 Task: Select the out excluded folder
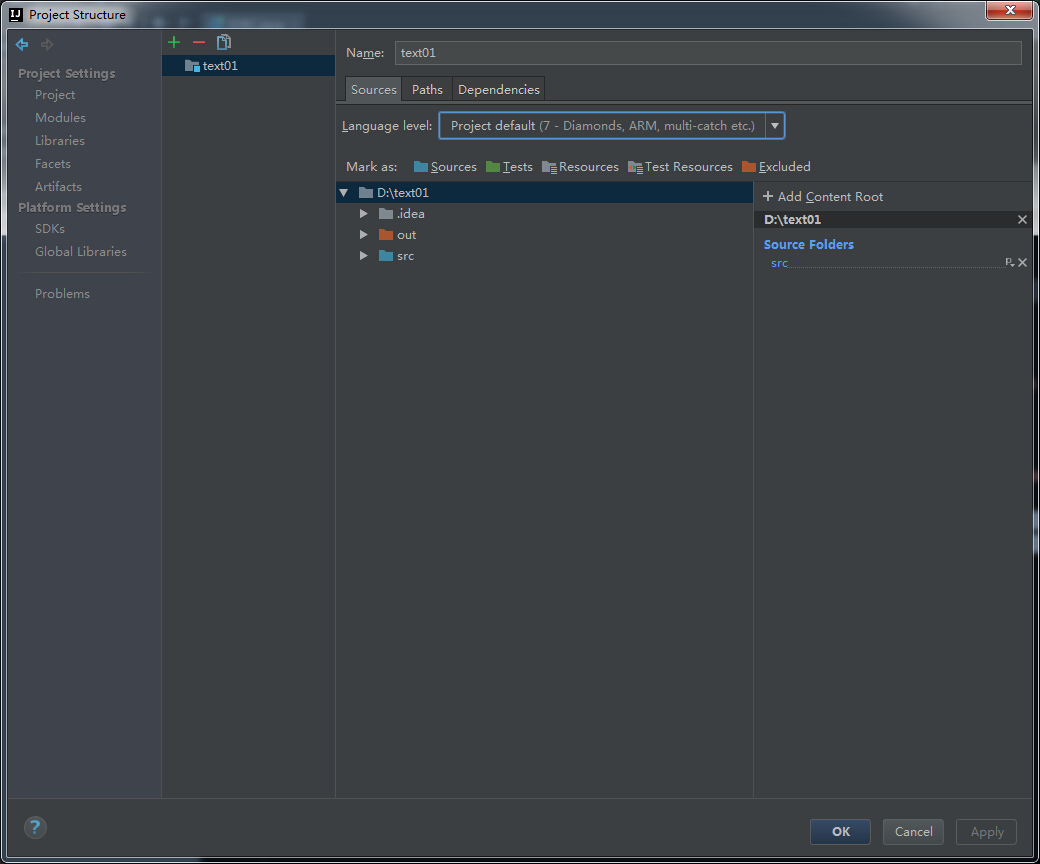click(544, 235)
